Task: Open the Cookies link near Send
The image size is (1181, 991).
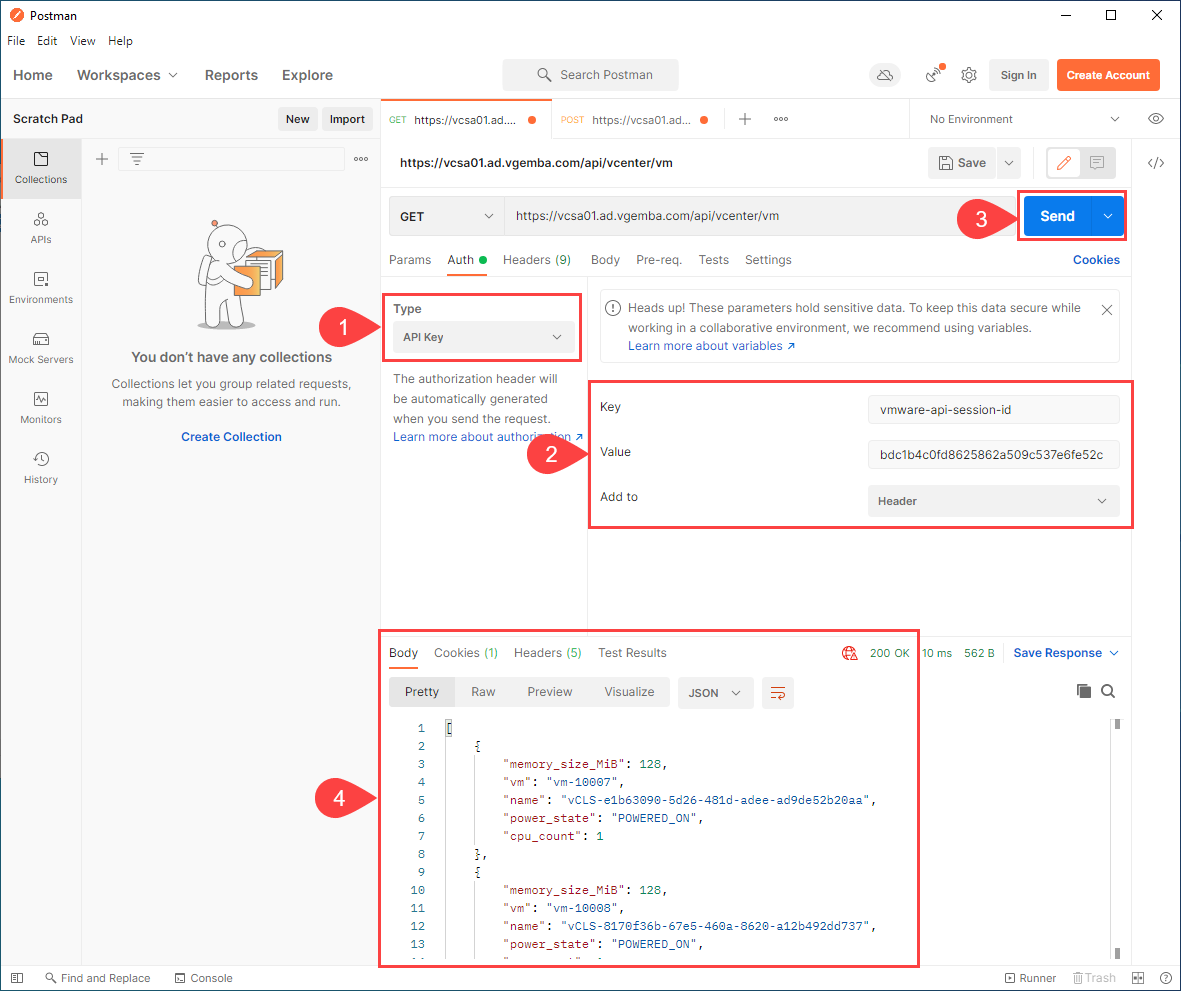Action: click(x=1096, y=260)
